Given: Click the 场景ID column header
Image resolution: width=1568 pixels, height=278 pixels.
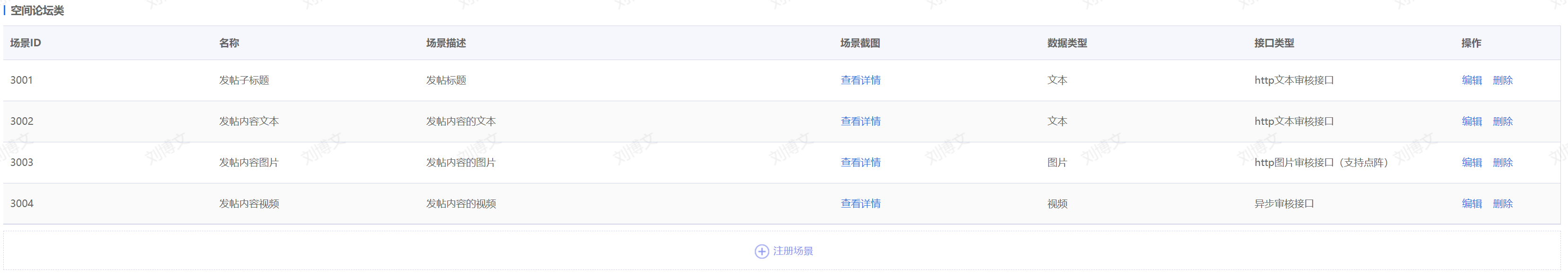Looking at the screenshot, I should click(x=26, y=43).
